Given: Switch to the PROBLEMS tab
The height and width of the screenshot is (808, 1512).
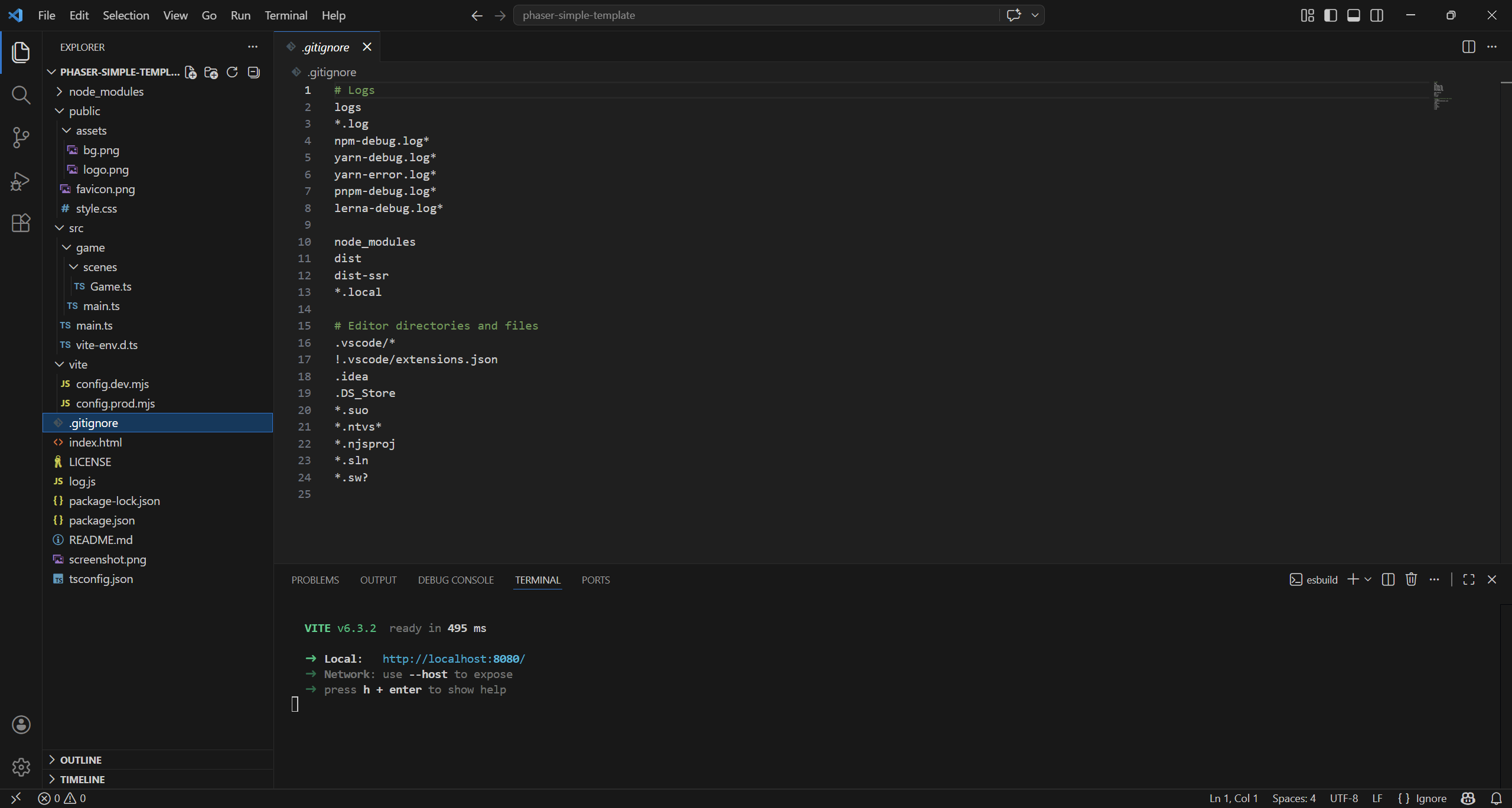Looking at the screenshot, I should (315, 580).
